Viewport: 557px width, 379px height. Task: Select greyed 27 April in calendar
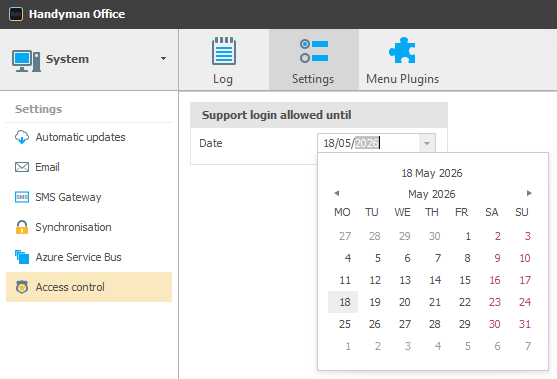tap(345, 236)
